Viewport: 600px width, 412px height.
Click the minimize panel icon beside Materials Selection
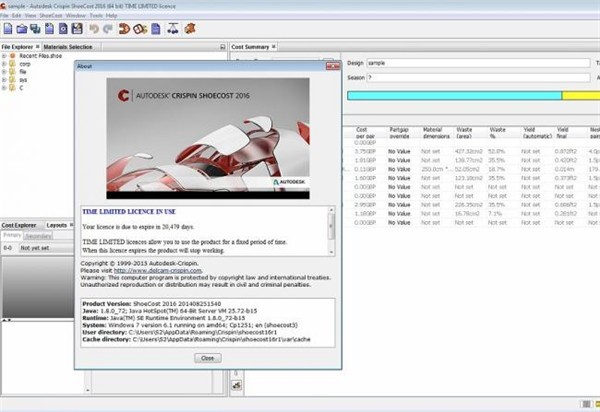click(x=223, y=47)
